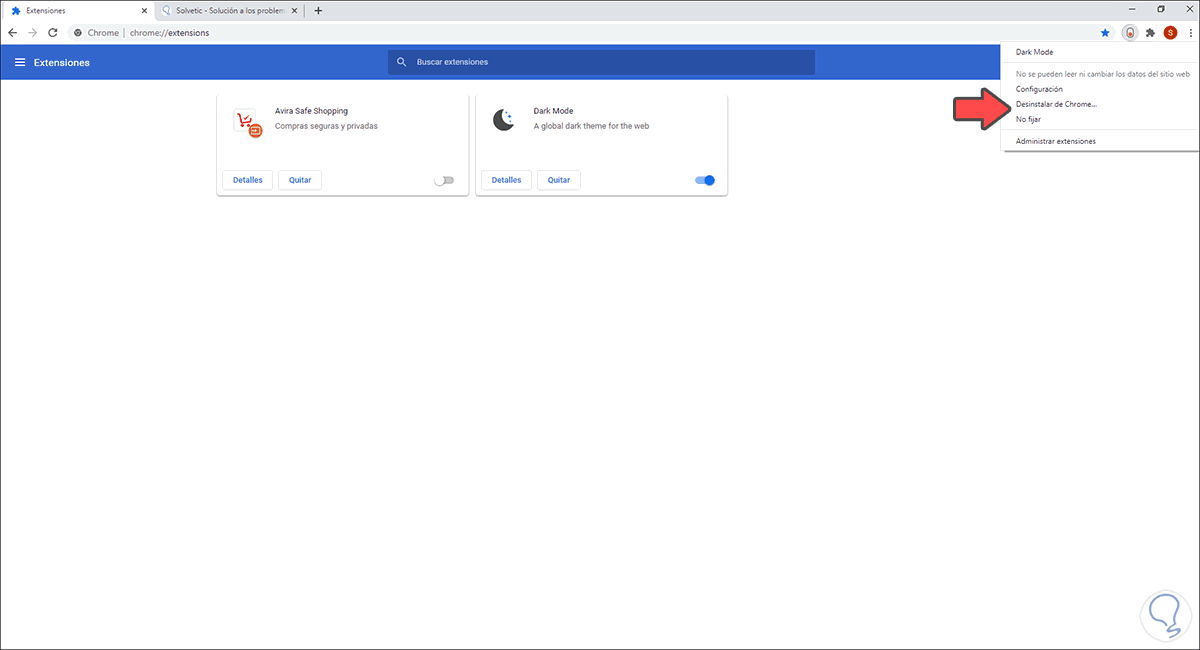
Task: Enable the Avira Safe Shopping extension
Action: click(443, 179)
